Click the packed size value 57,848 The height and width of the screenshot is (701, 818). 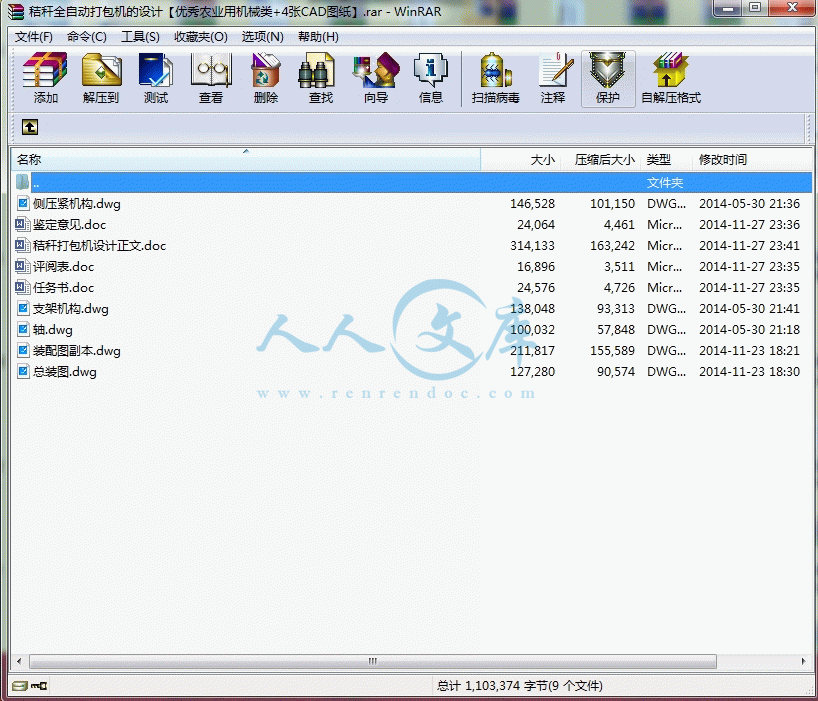click(x=616, y=330)
